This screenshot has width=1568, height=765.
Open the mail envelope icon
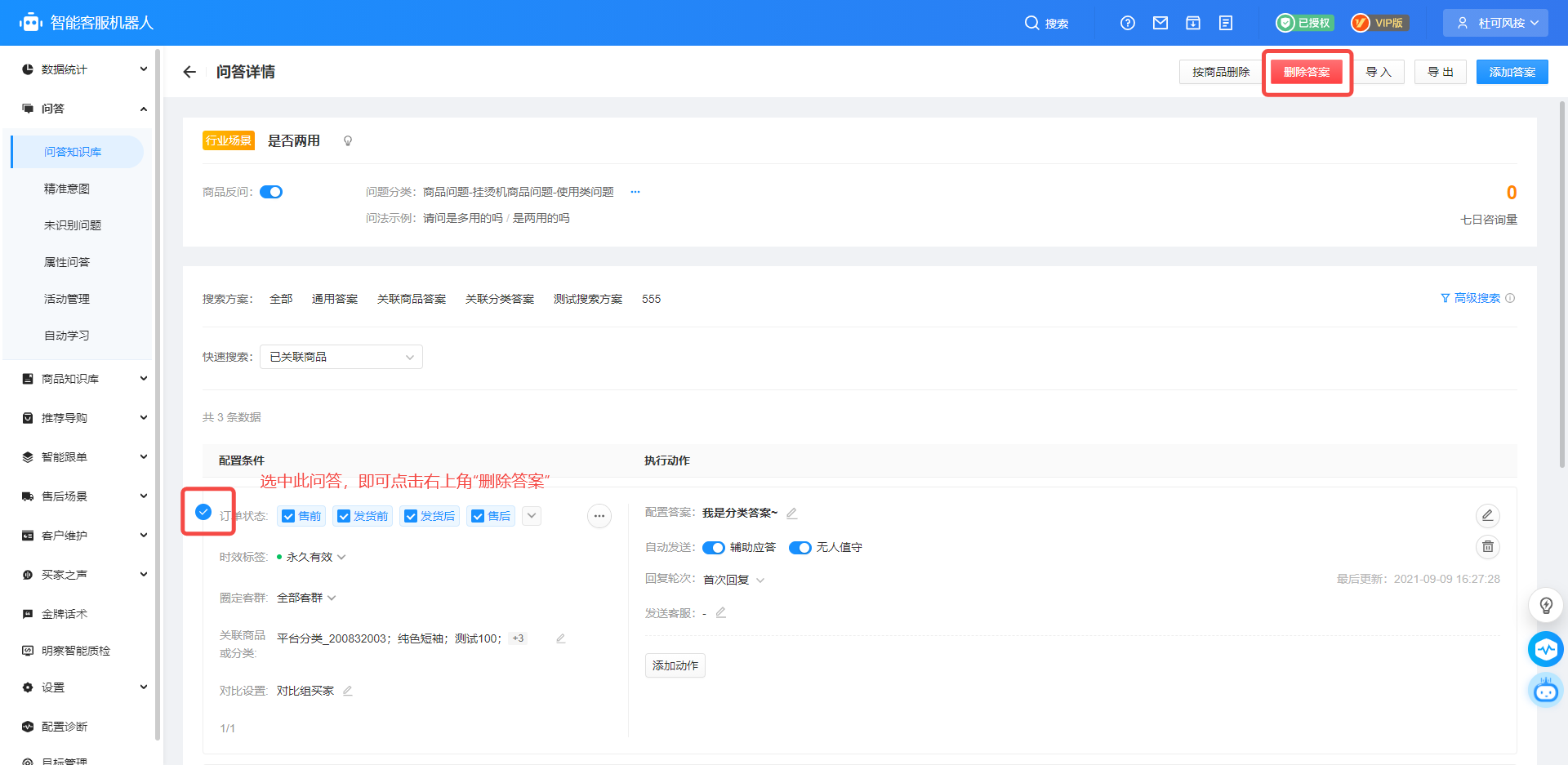[1160, 23]
